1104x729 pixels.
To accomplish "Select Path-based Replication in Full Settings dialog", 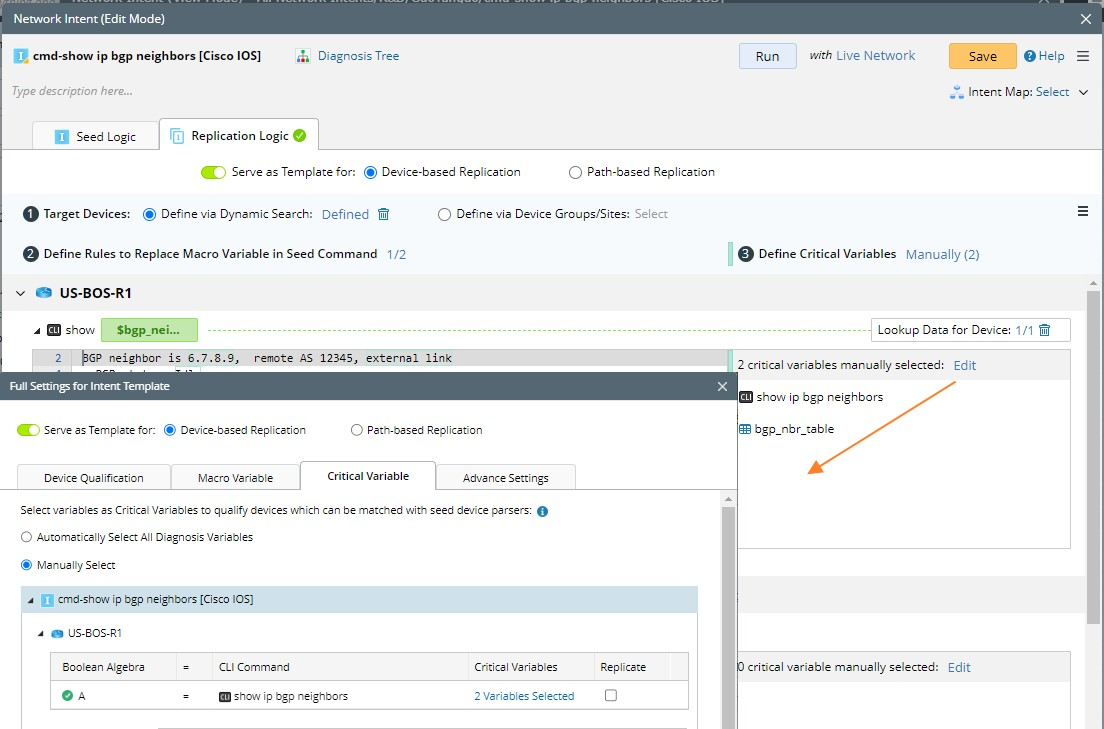I will point(356,430).
